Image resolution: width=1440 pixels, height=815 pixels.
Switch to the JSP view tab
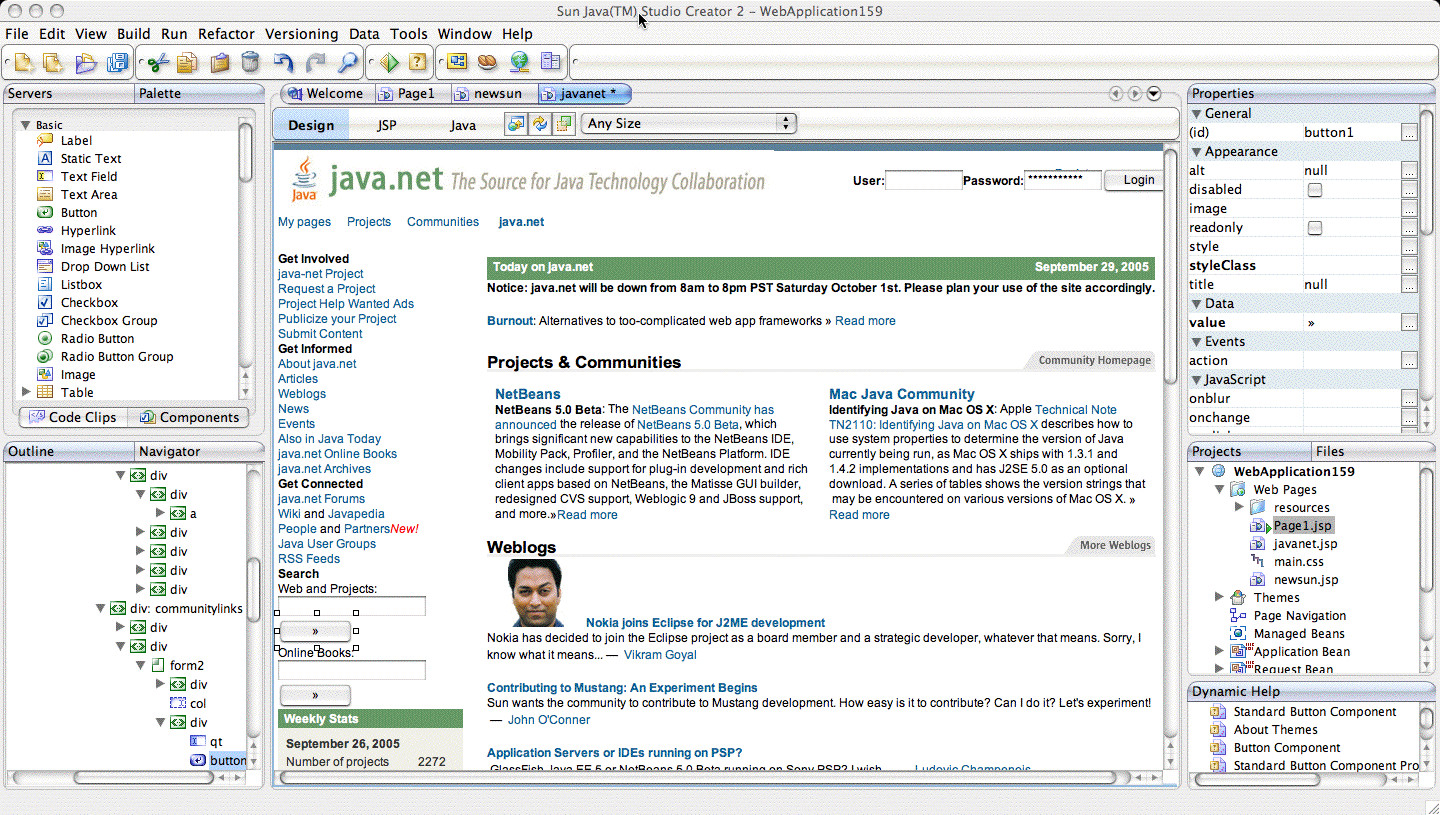[x=387, y=125]
